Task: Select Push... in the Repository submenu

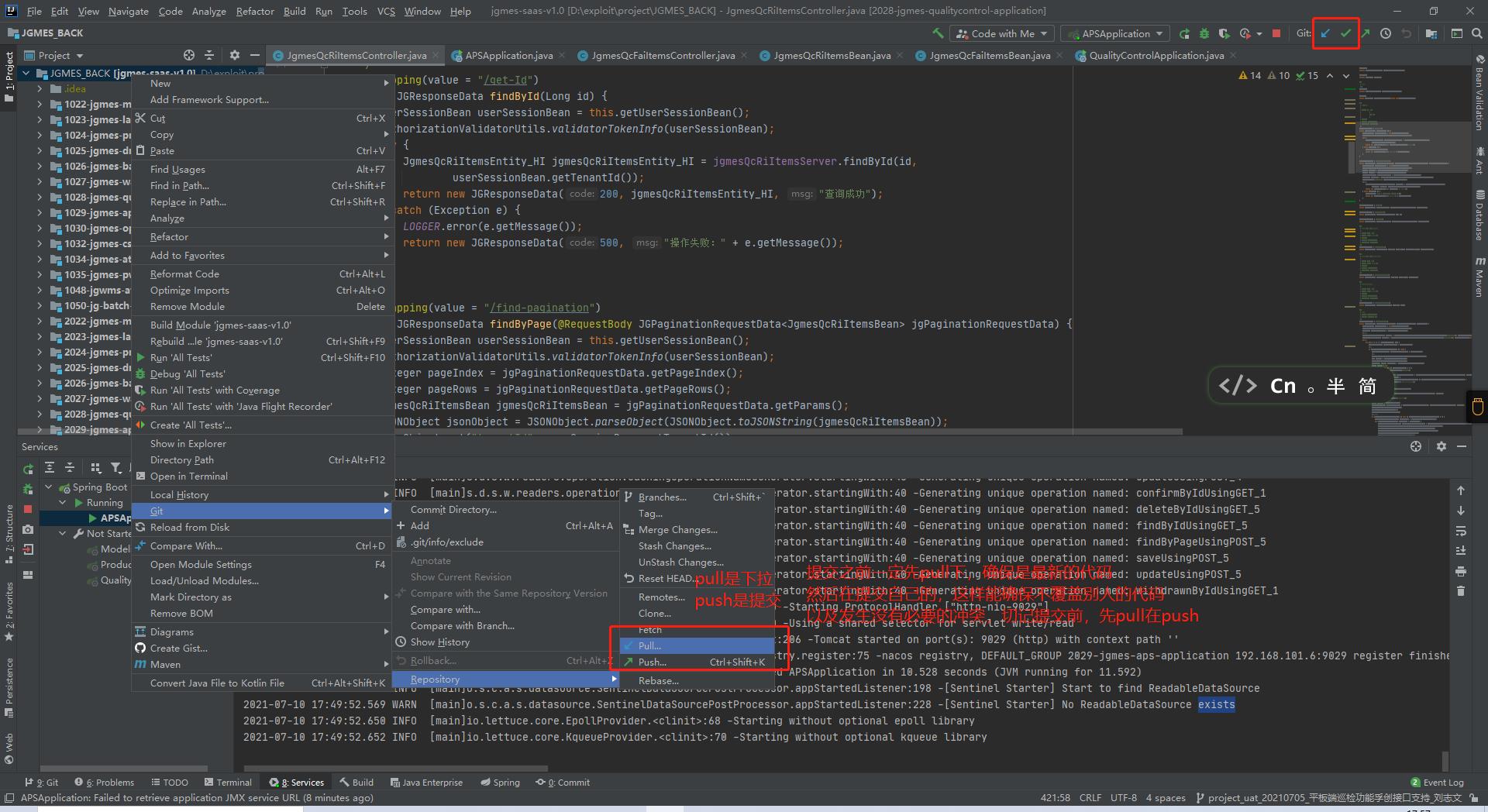Action: [697, 662]
